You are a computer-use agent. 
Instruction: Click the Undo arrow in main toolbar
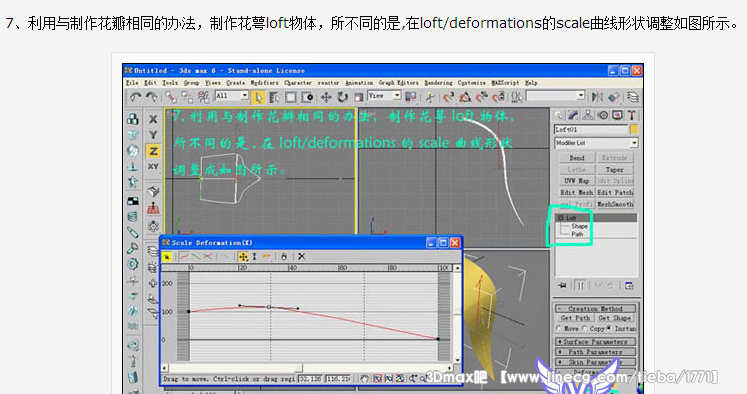click(135, 97)
